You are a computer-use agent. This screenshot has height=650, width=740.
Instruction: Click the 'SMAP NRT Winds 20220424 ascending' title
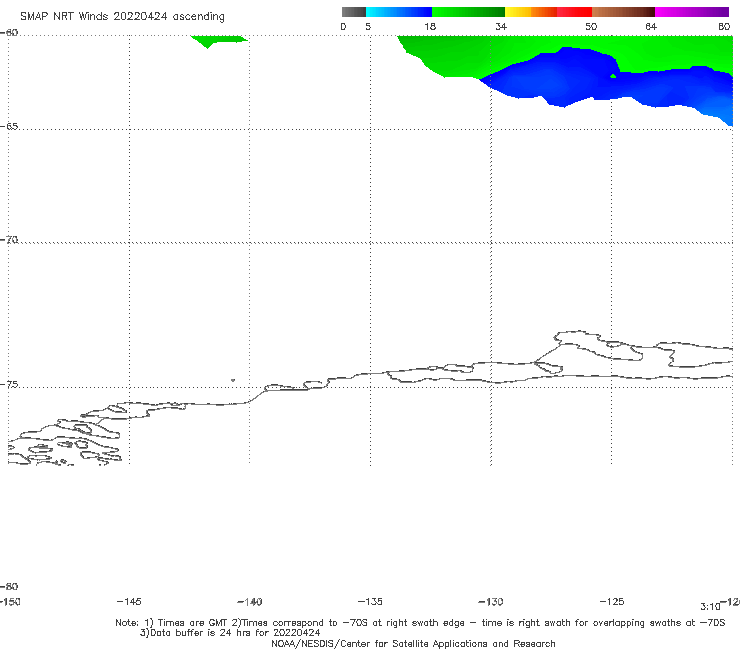point(122,17)
